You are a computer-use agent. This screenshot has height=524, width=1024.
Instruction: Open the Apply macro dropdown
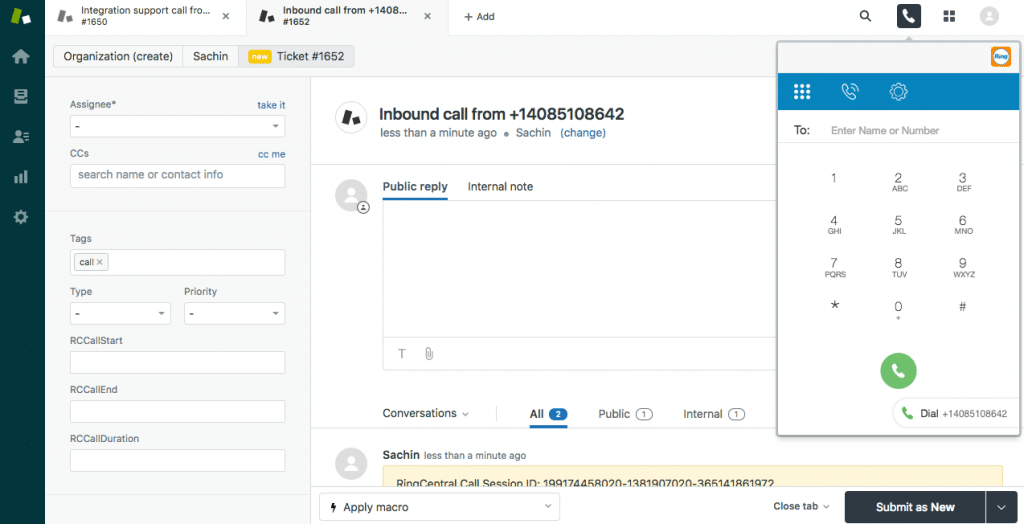point(439,507)
